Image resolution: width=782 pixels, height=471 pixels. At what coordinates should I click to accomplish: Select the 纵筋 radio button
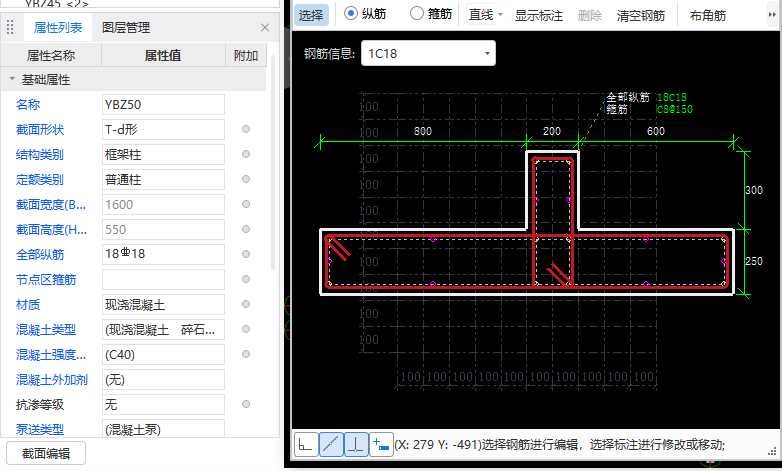tap(351, 13)
